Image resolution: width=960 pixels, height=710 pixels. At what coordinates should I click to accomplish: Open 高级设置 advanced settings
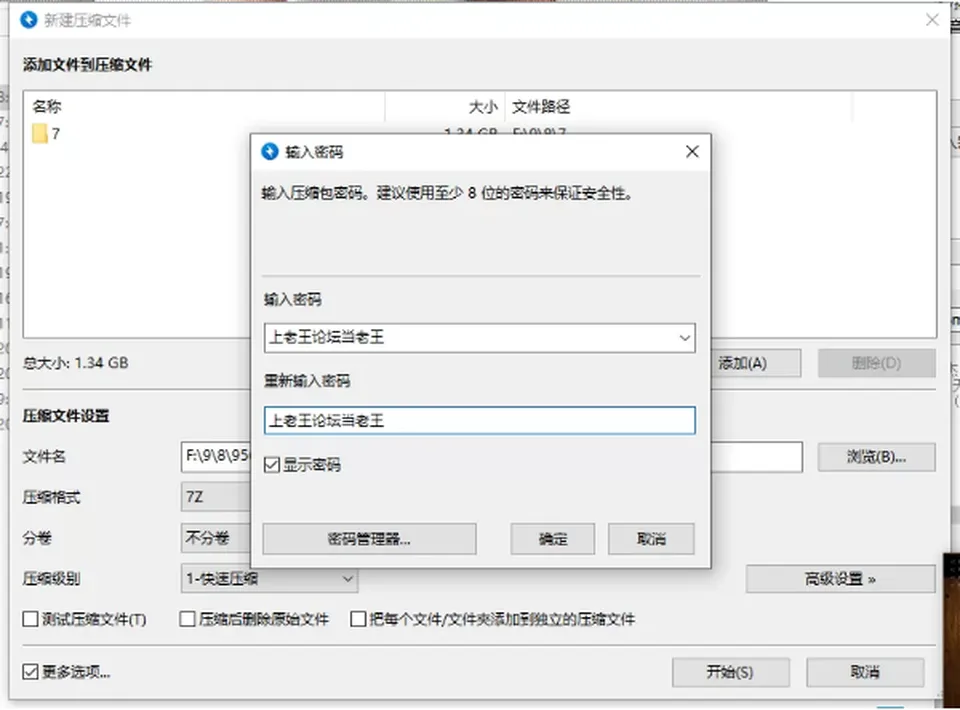click(x=840, y=579)
